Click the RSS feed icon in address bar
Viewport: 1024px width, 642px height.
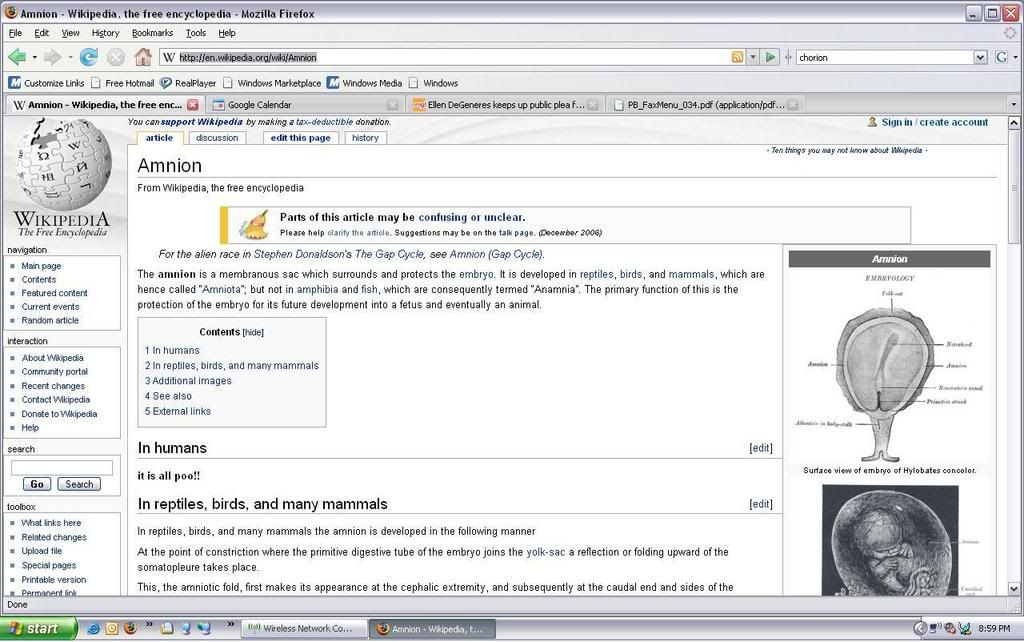tap(737, 57)
